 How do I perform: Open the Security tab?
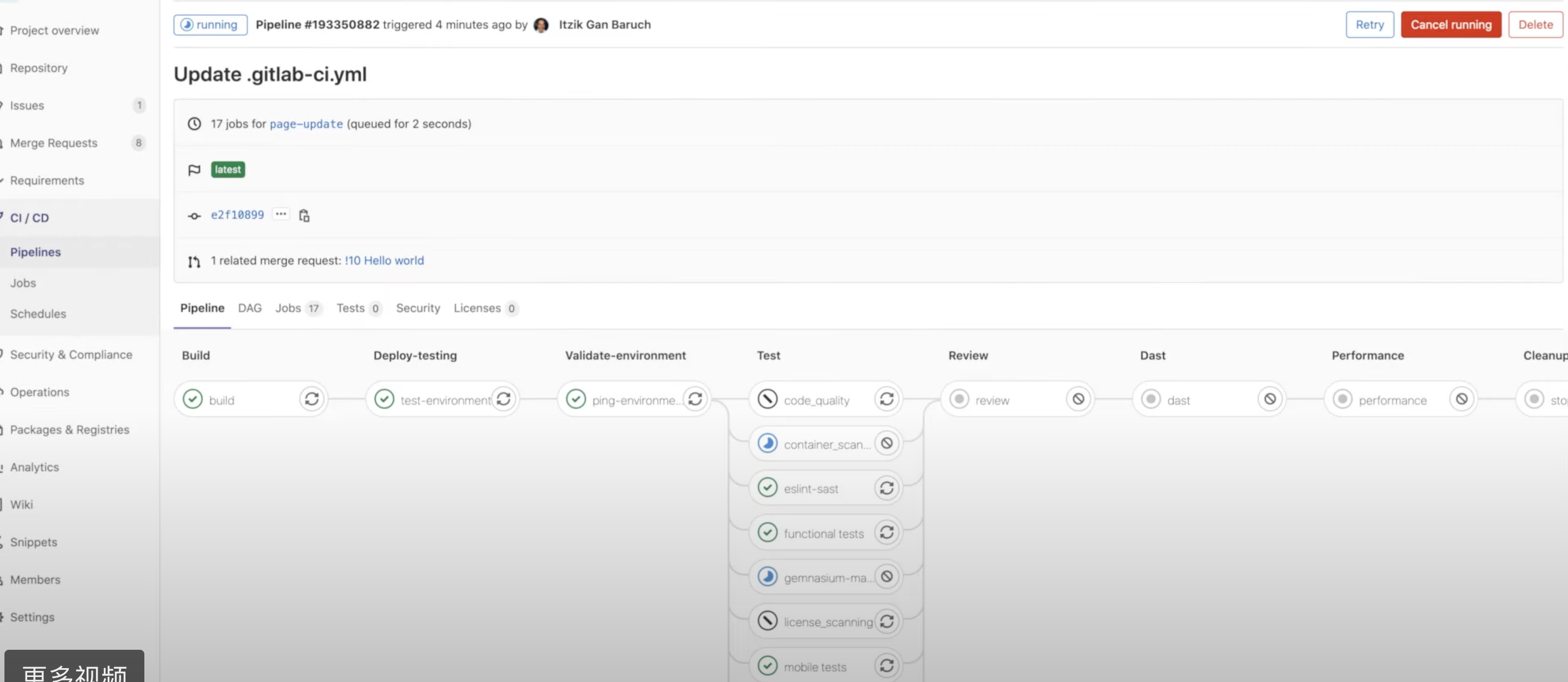pyautogui.click(x=418, y=308)
